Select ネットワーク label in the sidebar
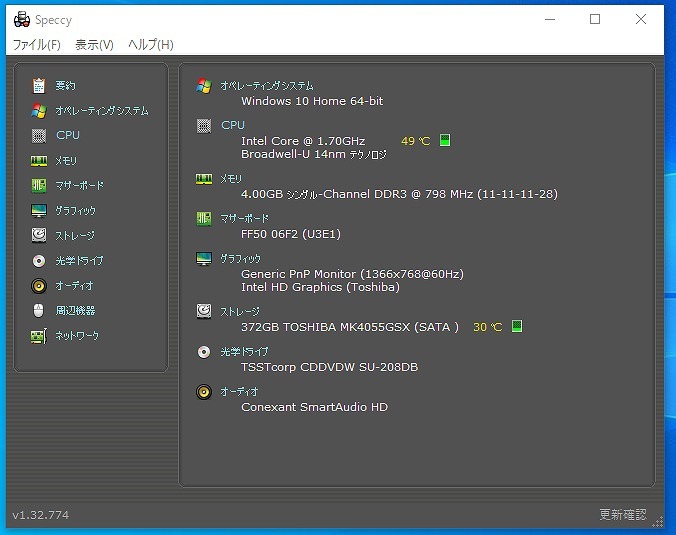Image resolution: width=676 pixels, height=535 pixels. [x=77, y=335]
